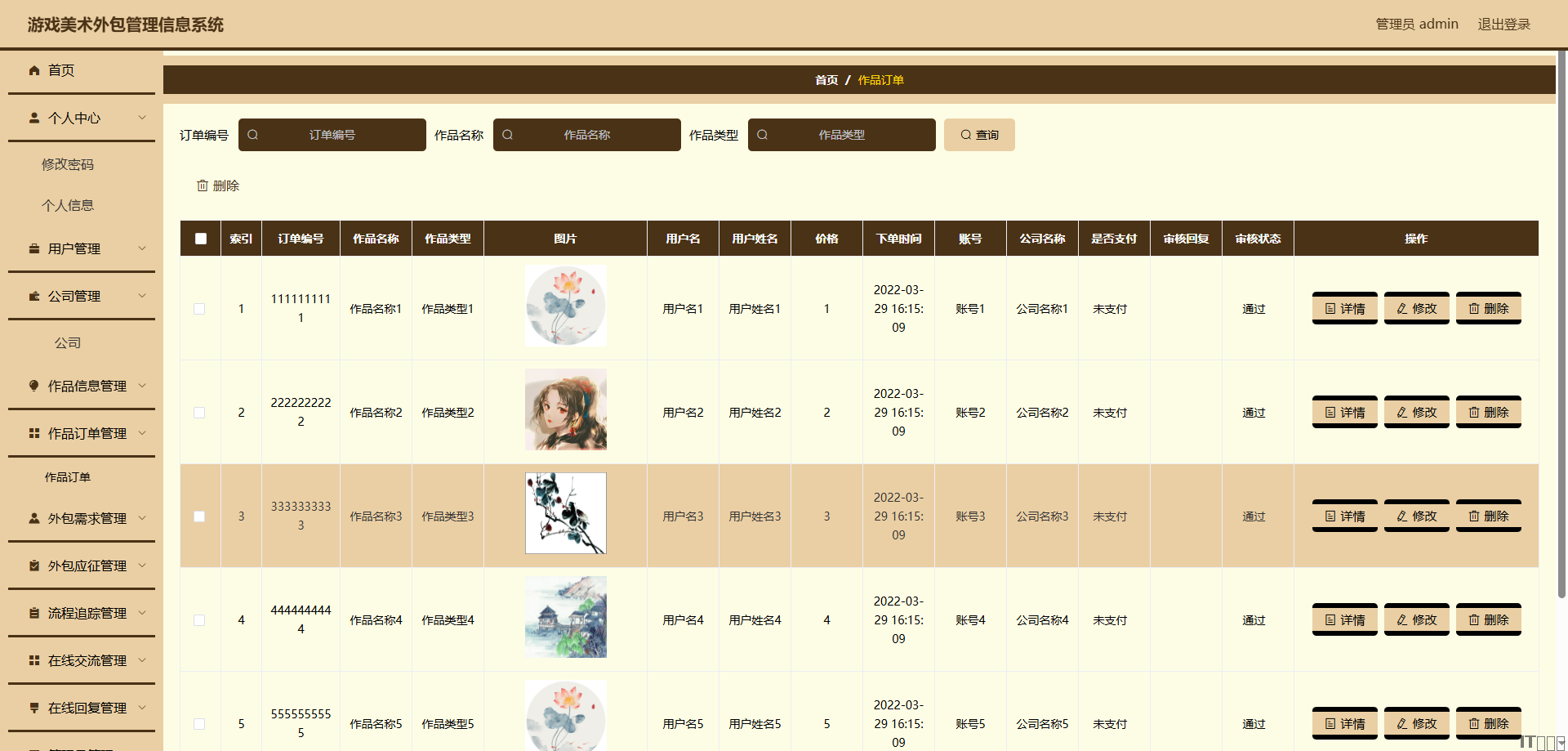The height and width of the screenshot is (751, 1568).
Task: Open the portrait thumbnail in row 2
Action: (x=566, y=409)
